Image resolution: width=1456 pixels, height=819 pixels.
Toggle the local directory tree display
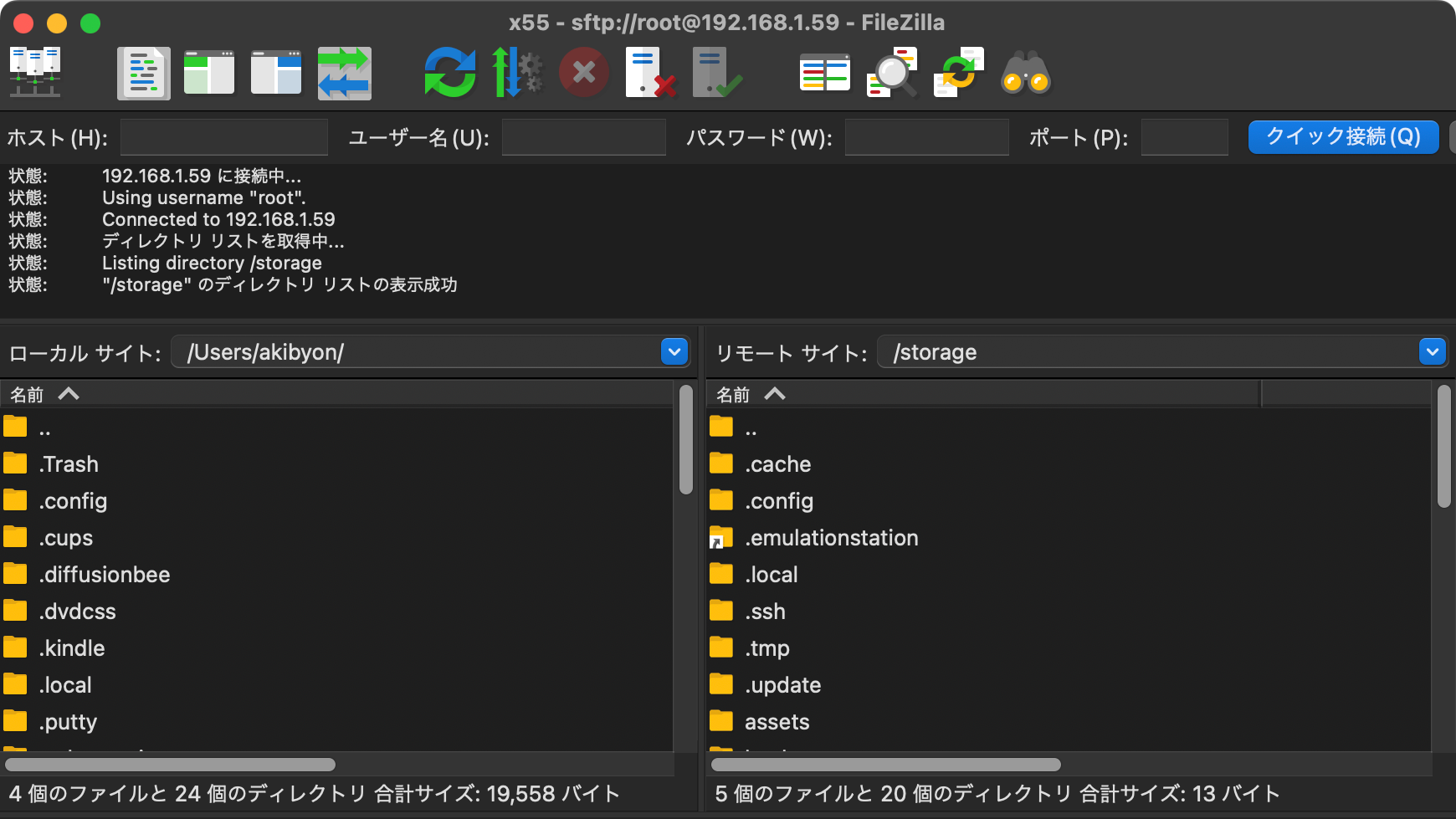209,73
